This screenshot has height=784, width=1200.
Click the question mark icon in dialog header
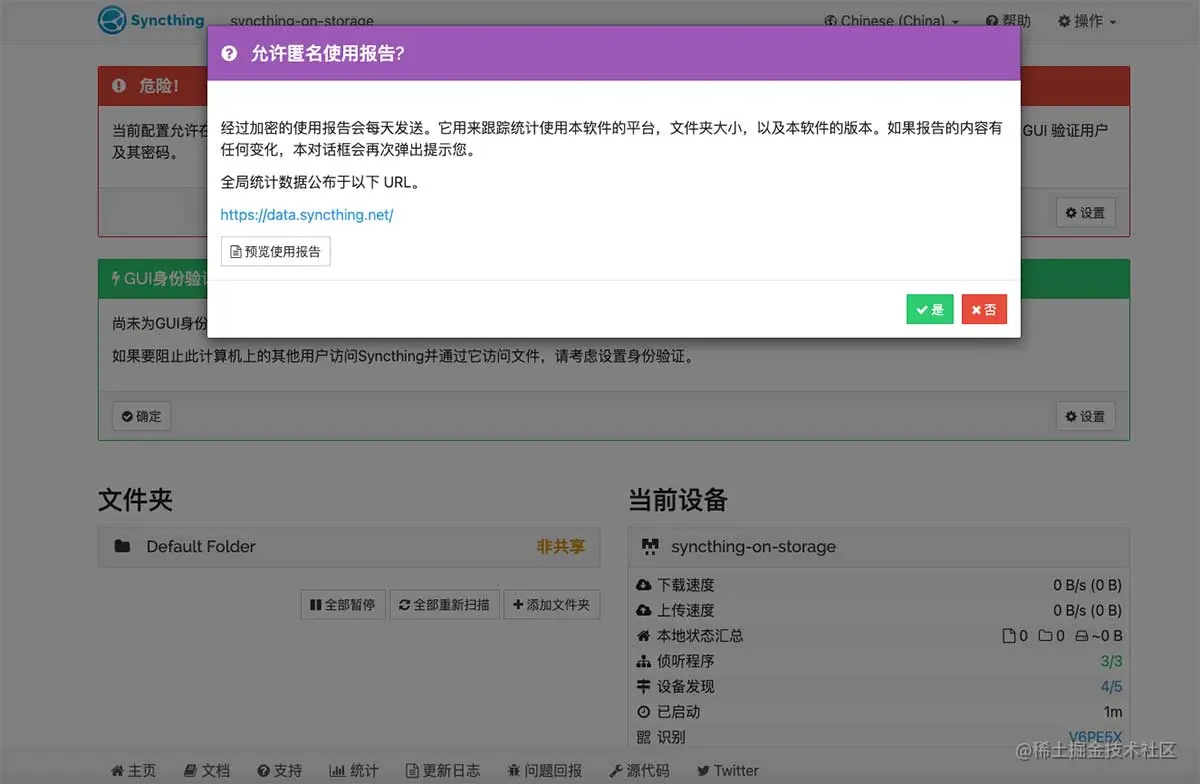(230, 55)
